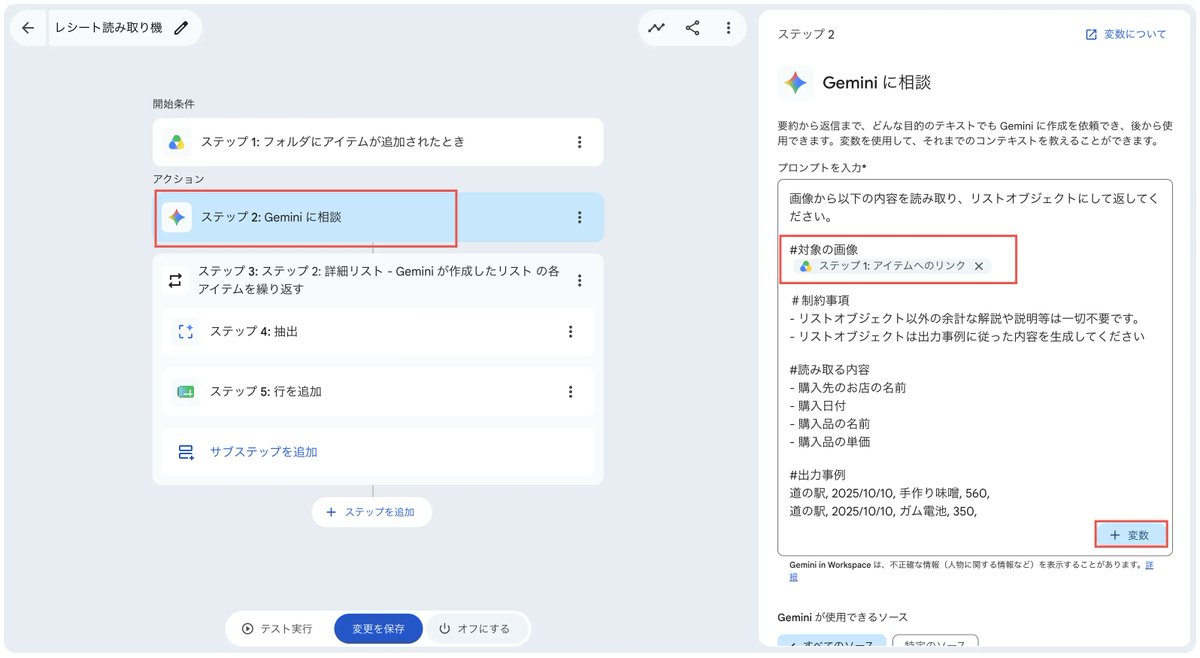This screenshot has height=658, width=1200.
Task: Click the large Gemini logo in side panel
Action: click(795, 83)
